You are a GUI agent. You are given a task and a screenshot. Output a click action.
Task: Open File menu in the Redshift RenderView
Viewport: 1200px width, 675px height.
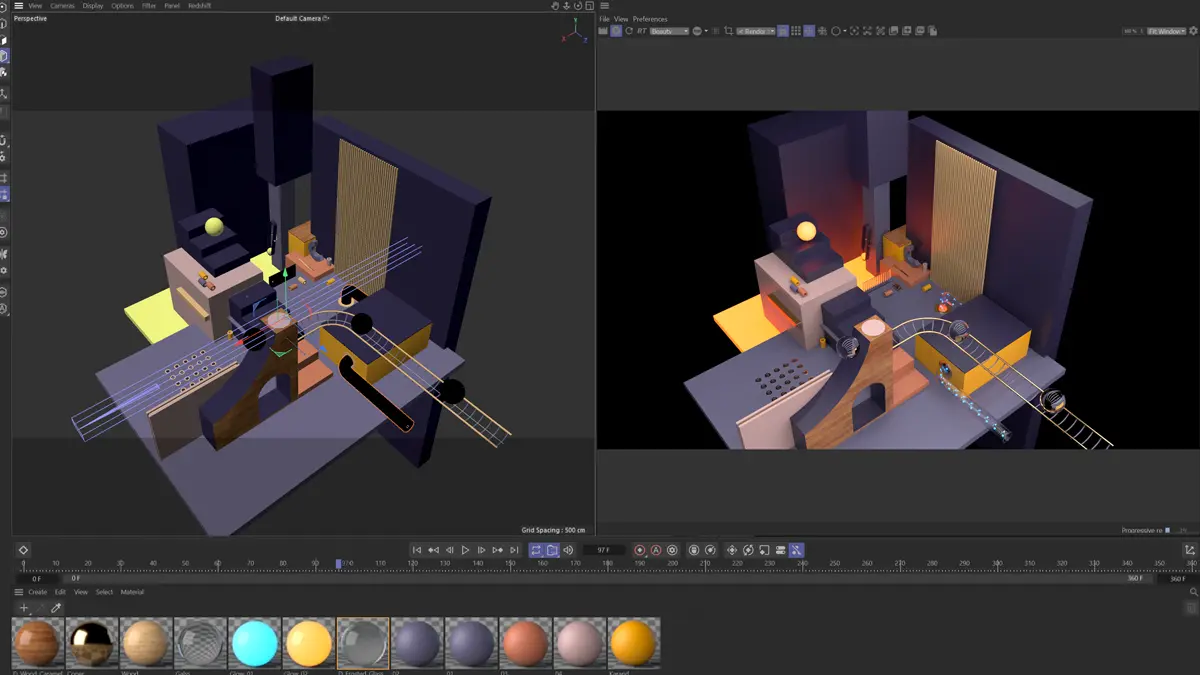[604, 19]
